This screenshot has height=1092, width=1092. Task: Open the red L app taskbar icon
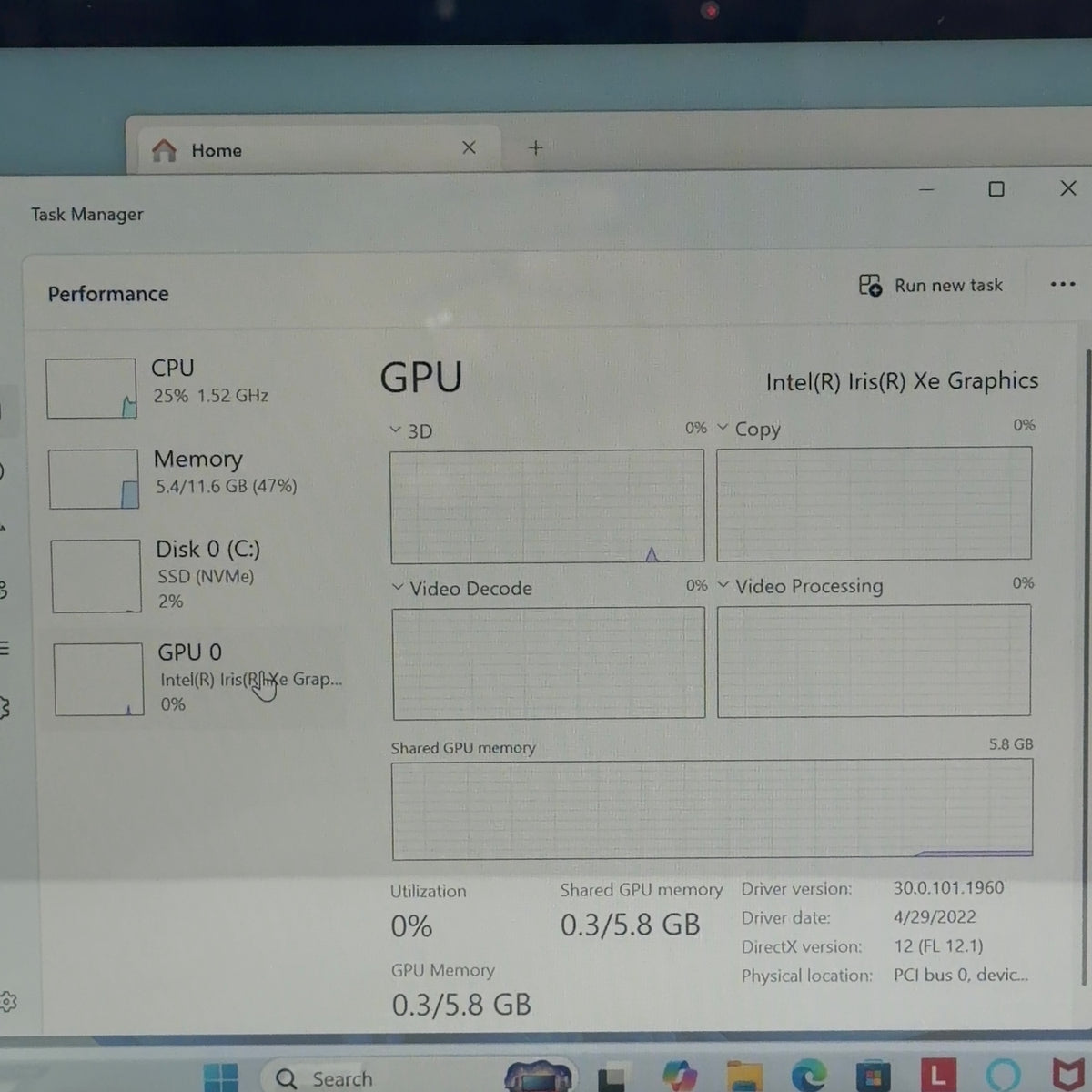tap(937, 1077)
